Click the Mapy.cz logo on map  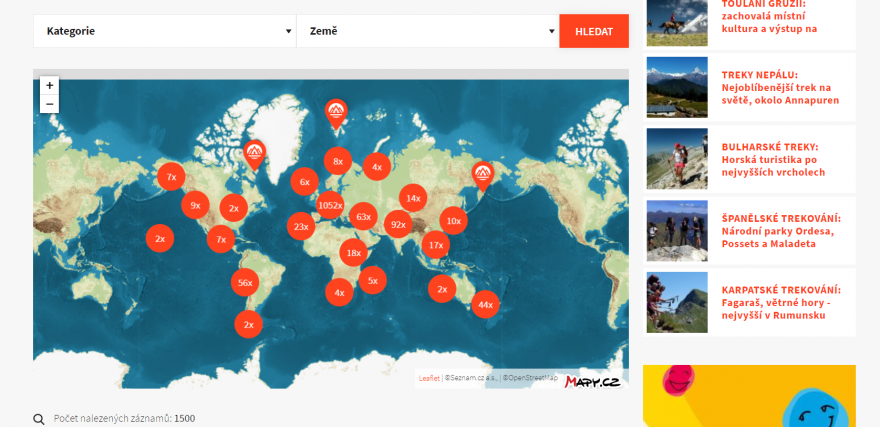coord(591,381)
